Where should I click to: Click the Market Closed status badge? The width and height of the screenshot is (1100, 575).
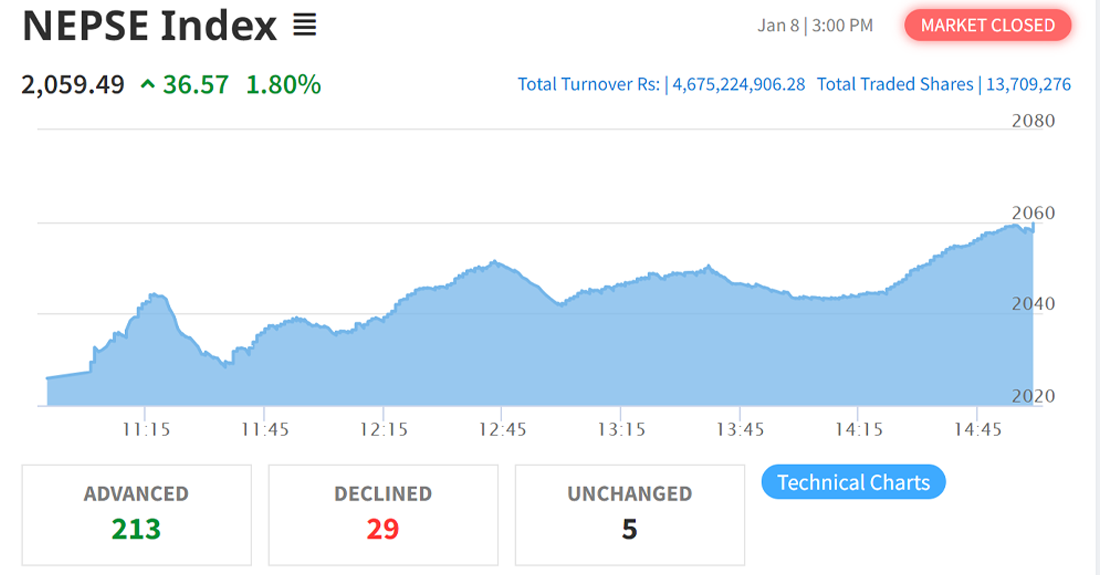(x=987, y=25)
